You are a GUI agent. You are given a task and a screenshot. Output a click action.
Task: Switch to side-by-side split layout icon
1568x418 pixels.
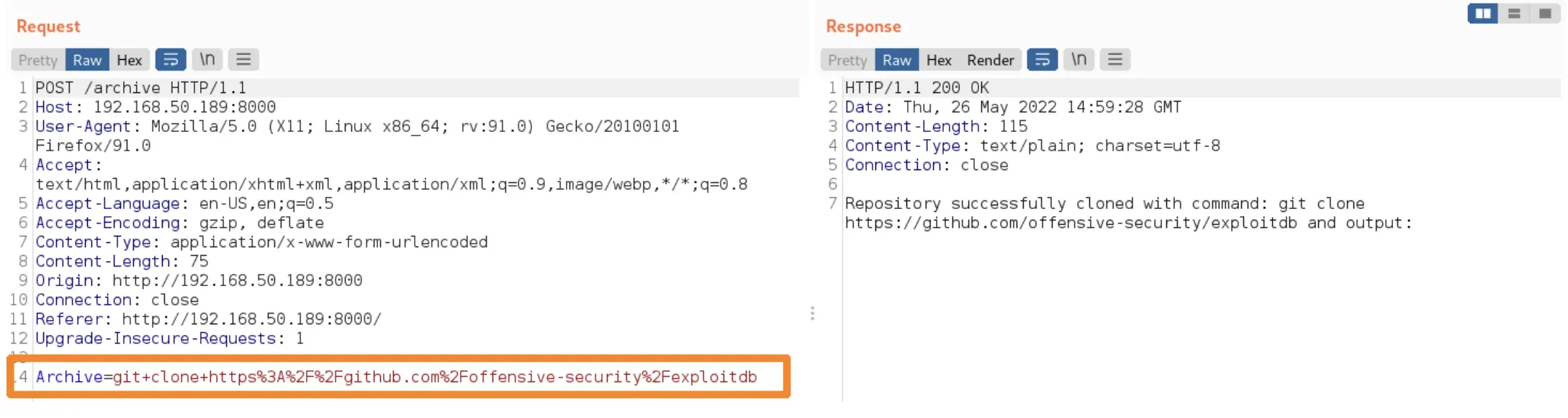coord(1483,14)
